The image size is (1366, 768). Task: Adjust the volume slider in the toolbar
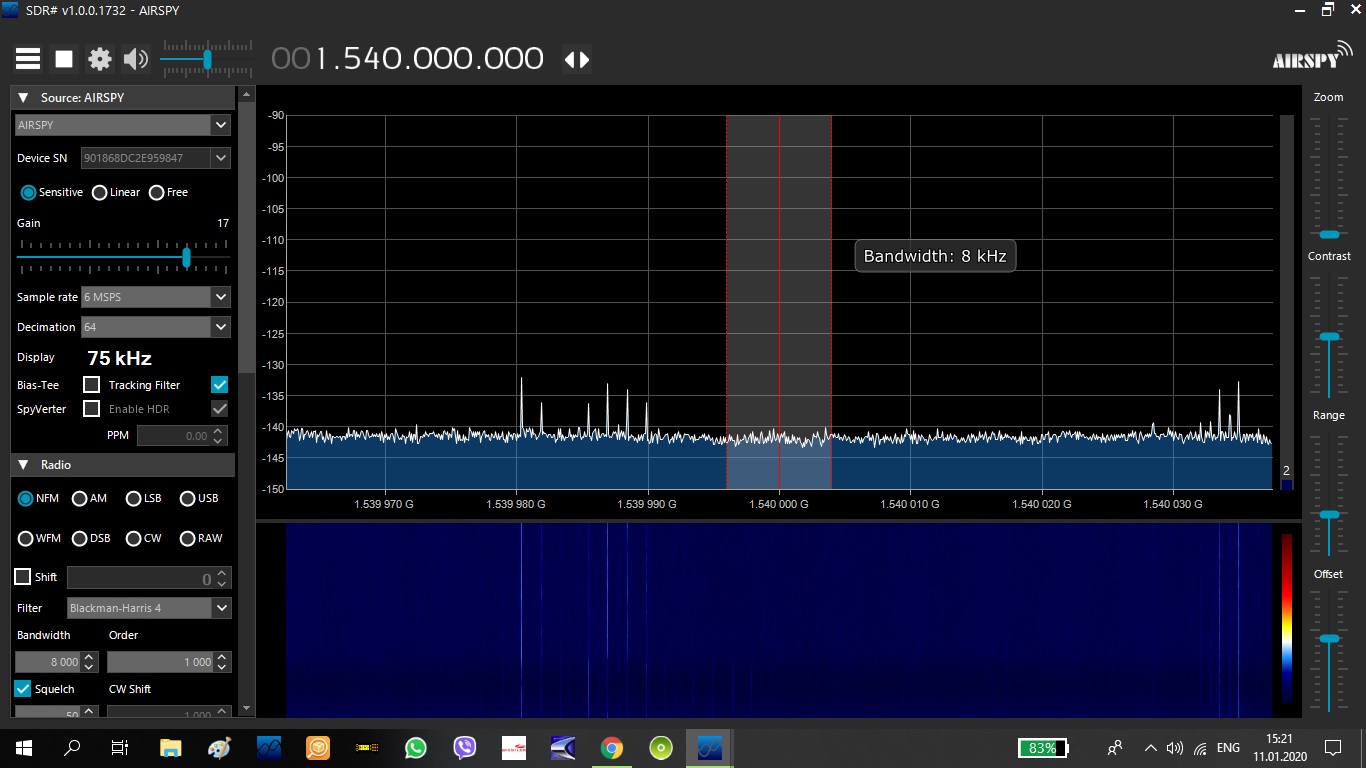point(207,59)
